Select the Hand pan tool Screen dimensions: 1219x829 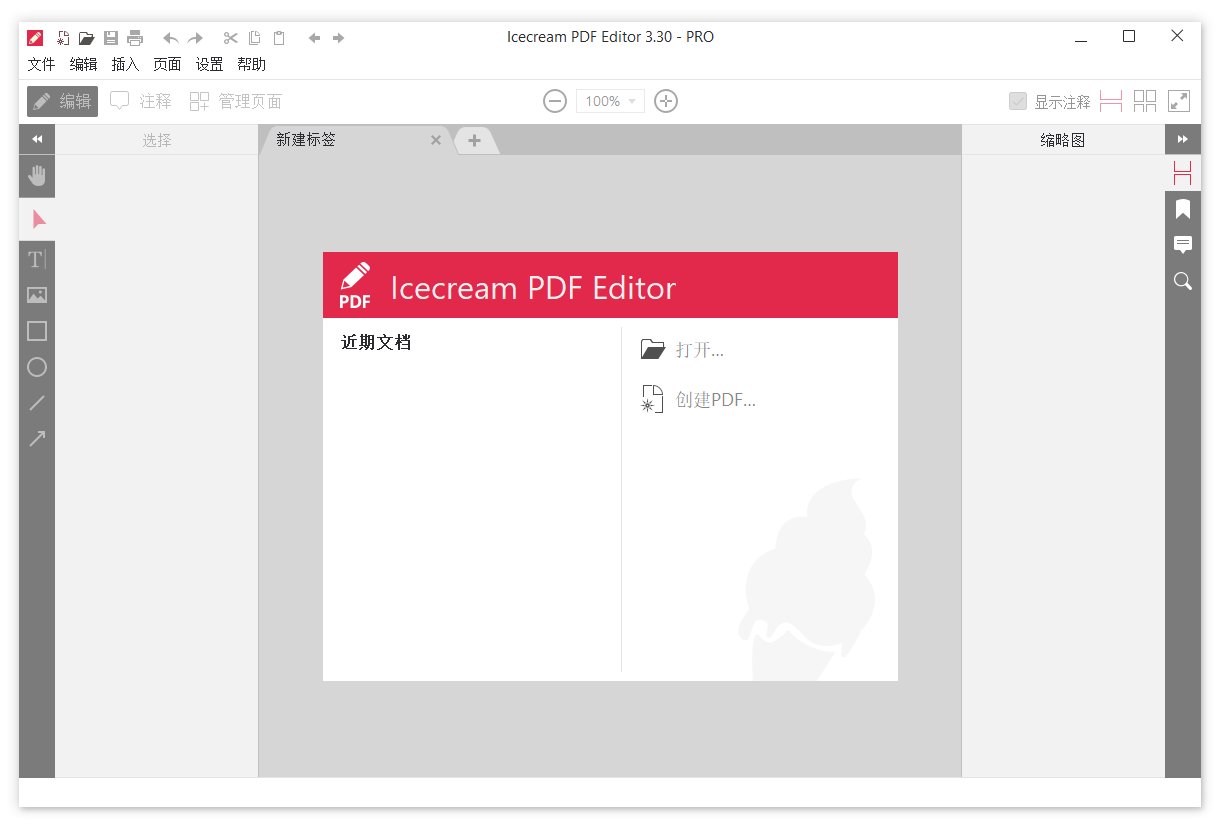pyautogui.click(x=37, y=177)
